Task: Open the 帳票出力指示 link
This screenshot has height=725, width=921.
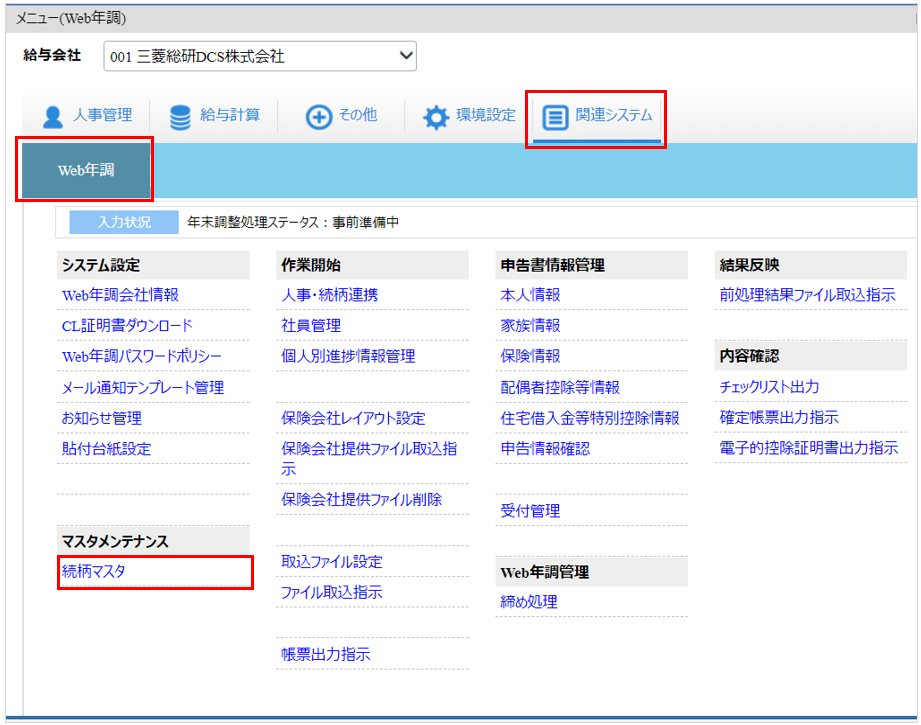Action: point(325,654)
